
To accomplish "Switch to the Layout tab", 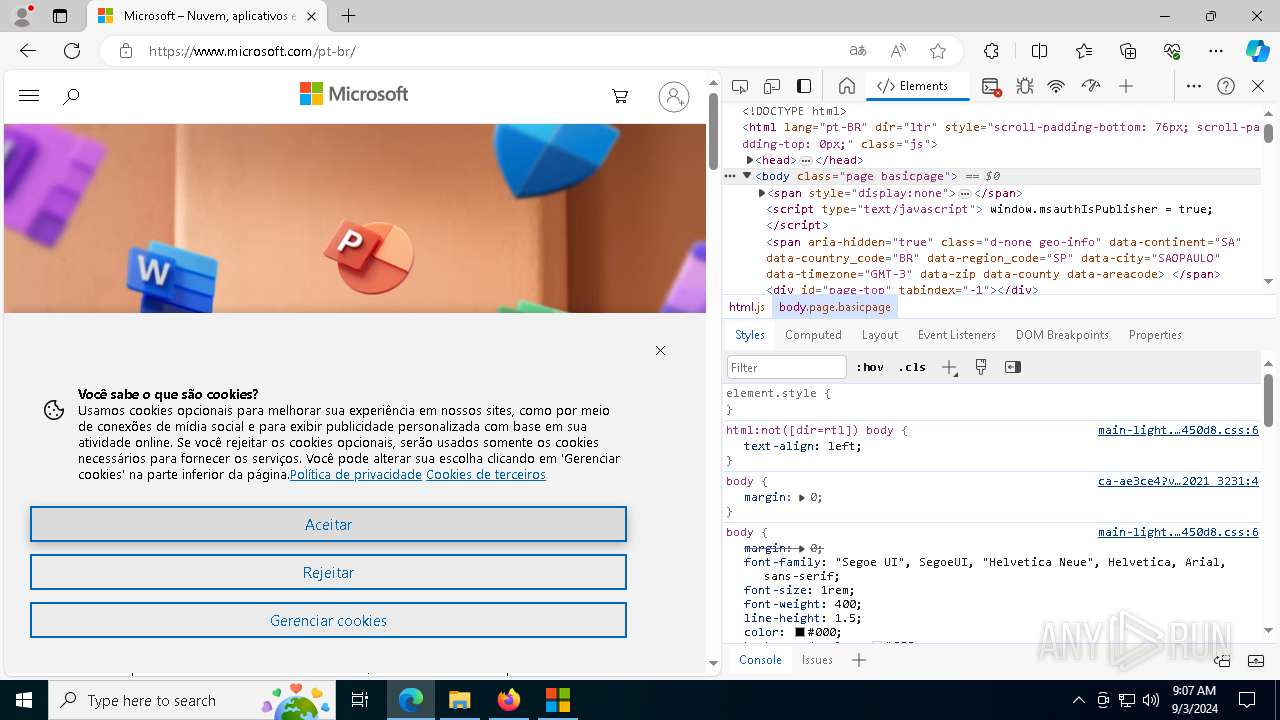I will pos(880,335).
